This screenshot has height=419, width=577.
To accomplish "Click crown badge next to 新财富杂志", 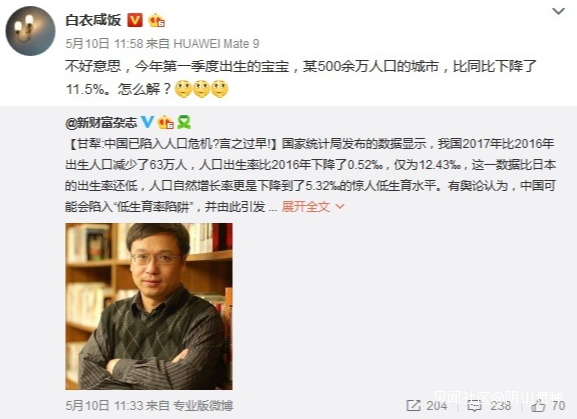I will tap(165, 122).
